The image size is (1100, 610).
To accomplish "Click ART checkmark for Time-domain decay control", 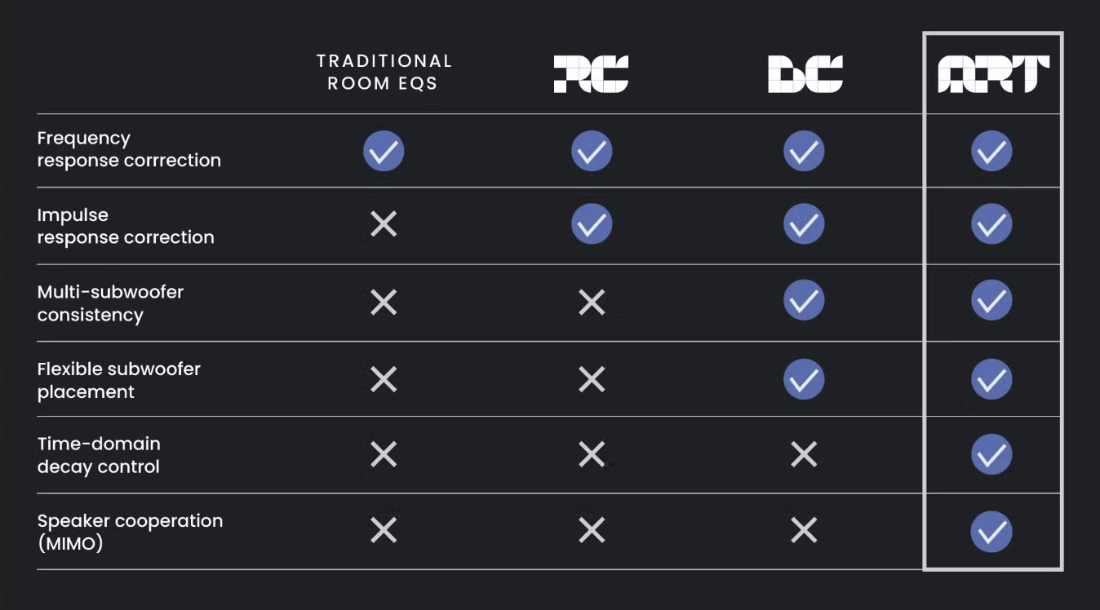I will (x=991, y=454).
